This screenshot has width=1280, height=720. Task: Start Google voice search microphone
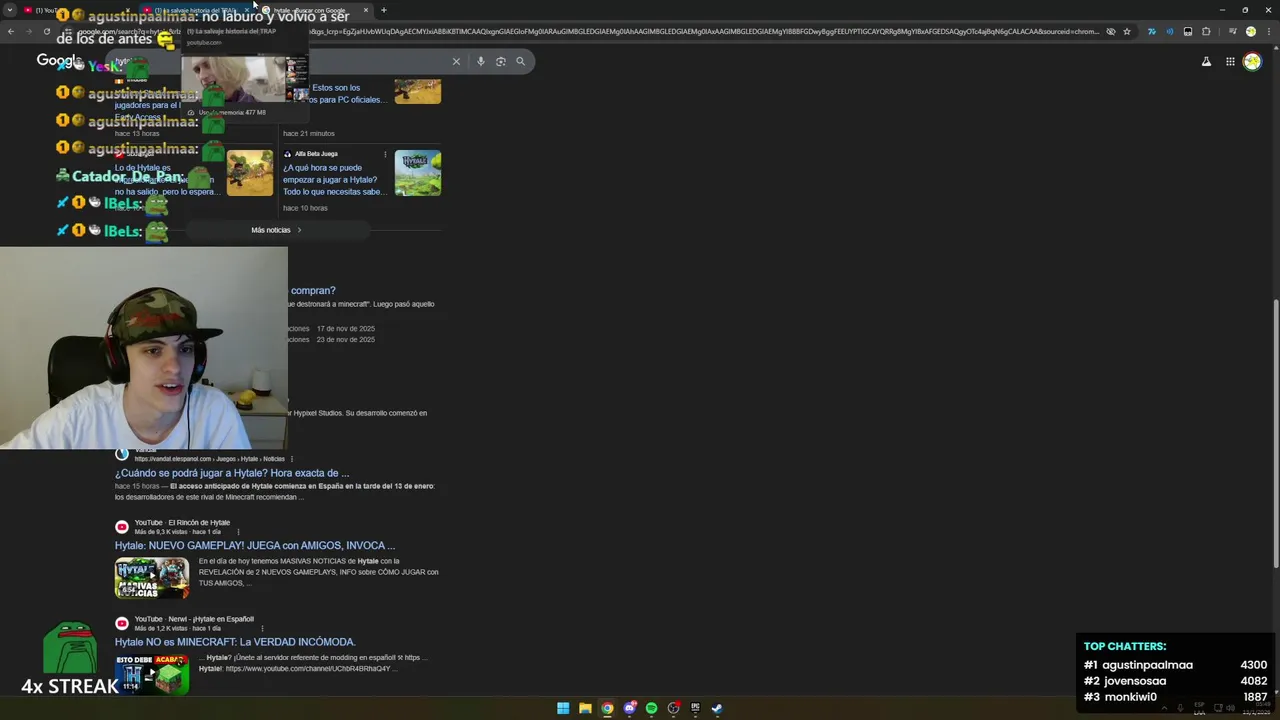(481, 61)
